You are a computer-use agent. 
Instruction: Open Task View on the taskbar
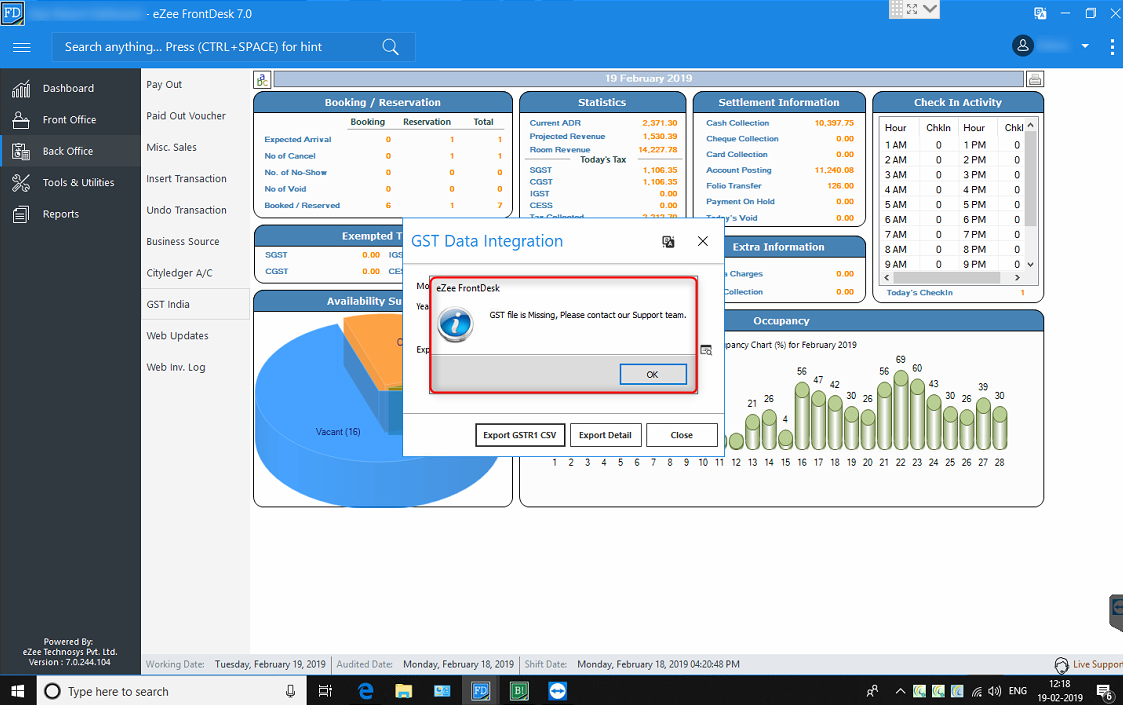pos(325,691)
